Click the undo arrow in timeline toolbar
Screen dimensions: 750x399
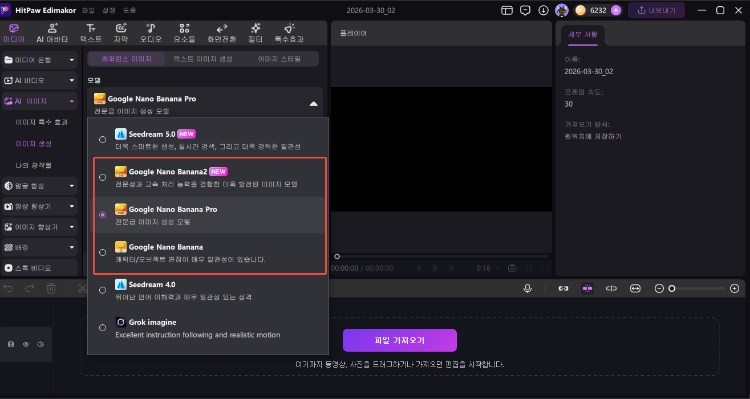point(8,288)
